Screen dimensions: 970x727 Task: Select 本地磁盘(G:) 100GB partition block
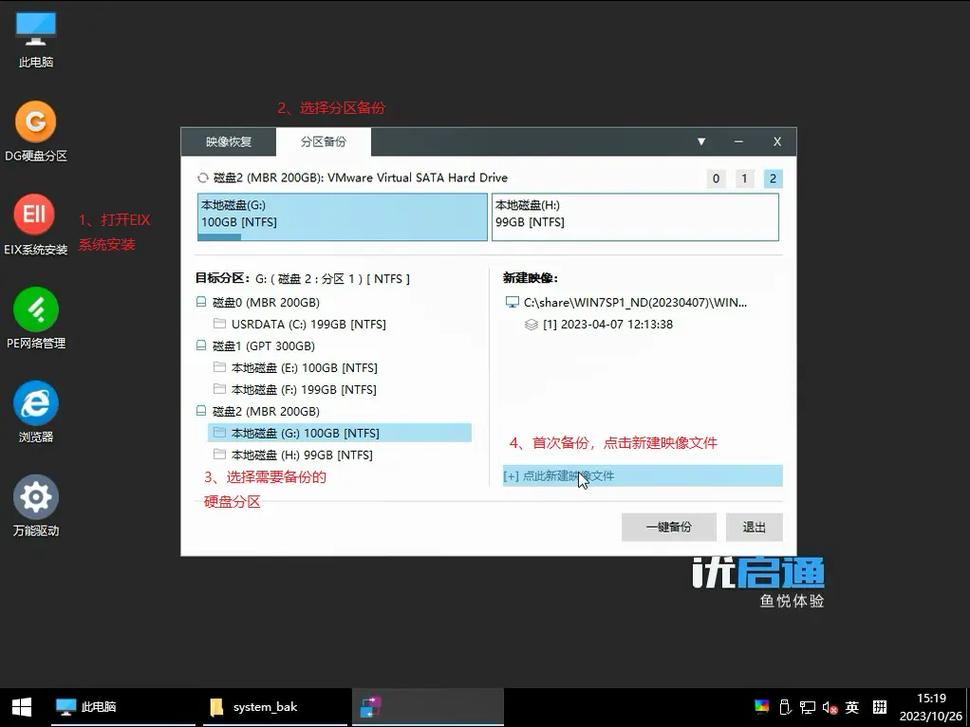tap(342, 217)
